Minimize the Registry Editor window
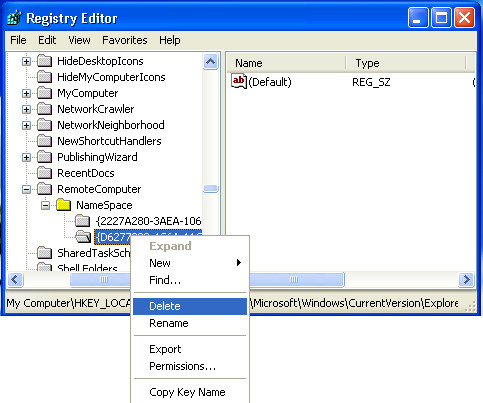This screenshot has width=483, height=403. click(x=418, y=18)
